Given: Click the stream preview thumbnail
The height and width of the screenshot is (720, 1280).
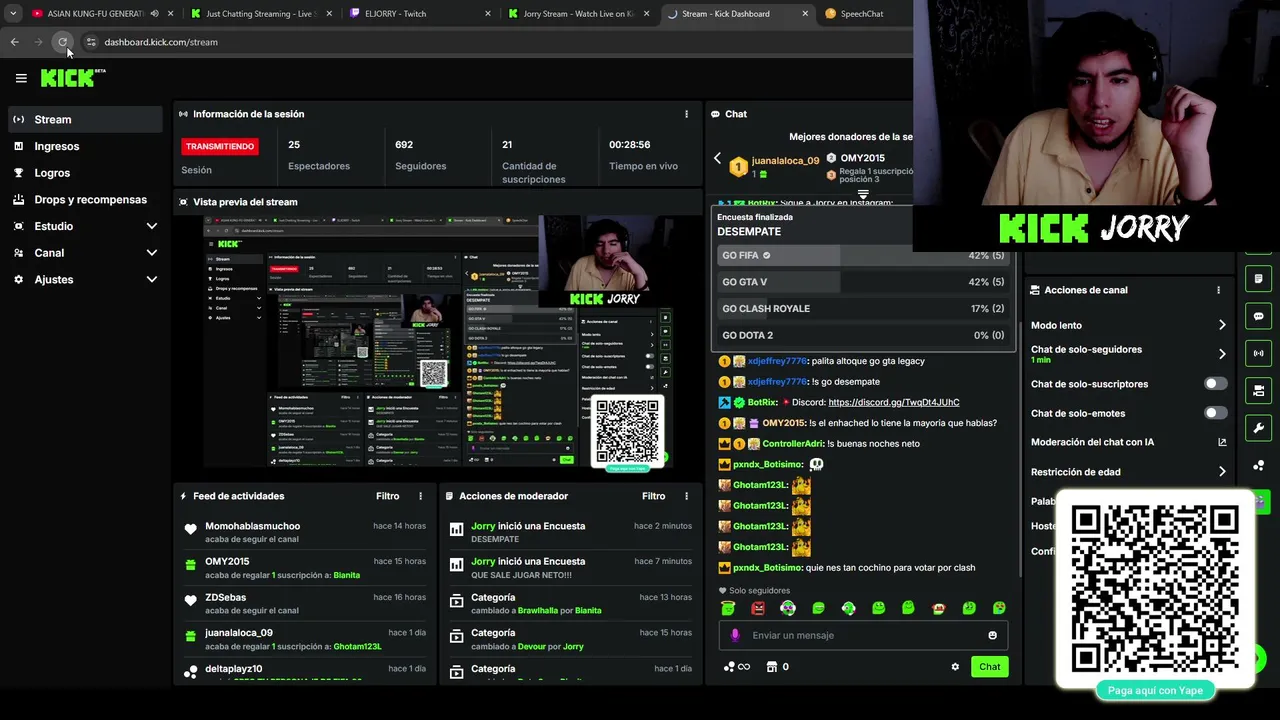Looking at the screenshot, I should (x=437, y=341).
